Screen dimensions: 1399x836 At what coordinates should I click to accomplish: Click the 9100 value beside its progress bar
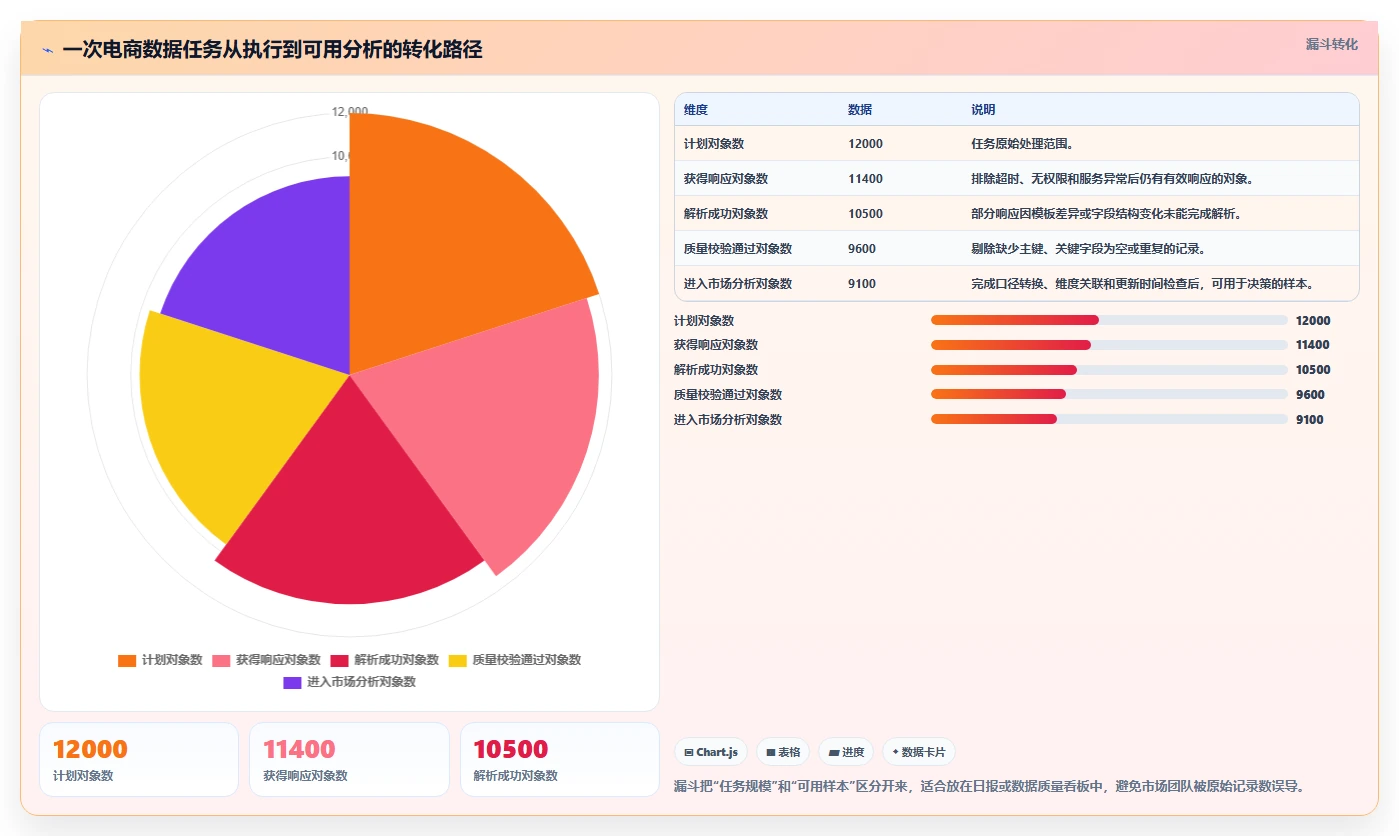tap(1310, 420)
